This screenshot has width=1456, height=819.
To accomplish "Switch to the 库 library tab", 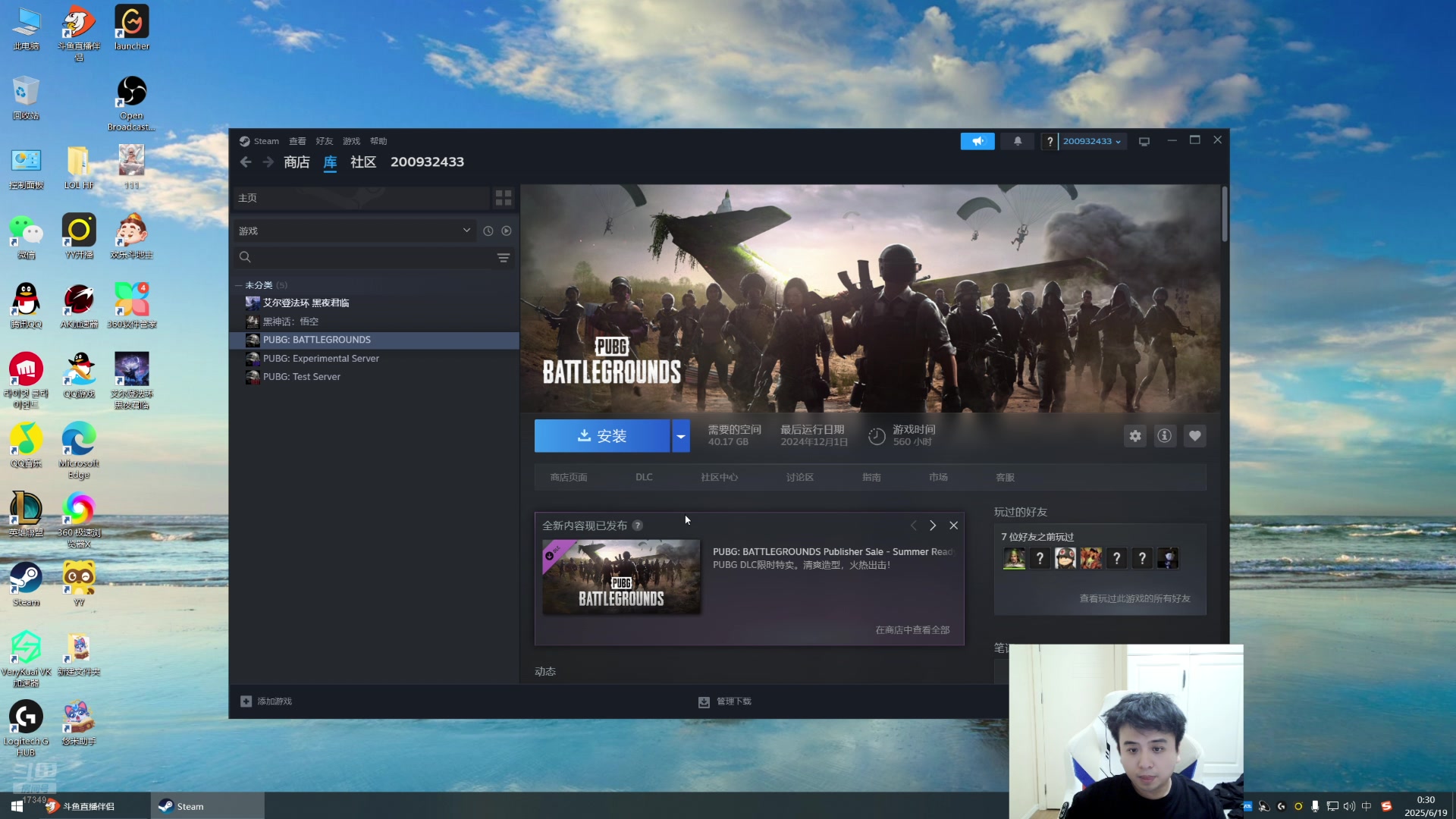I will pos(330,162).
